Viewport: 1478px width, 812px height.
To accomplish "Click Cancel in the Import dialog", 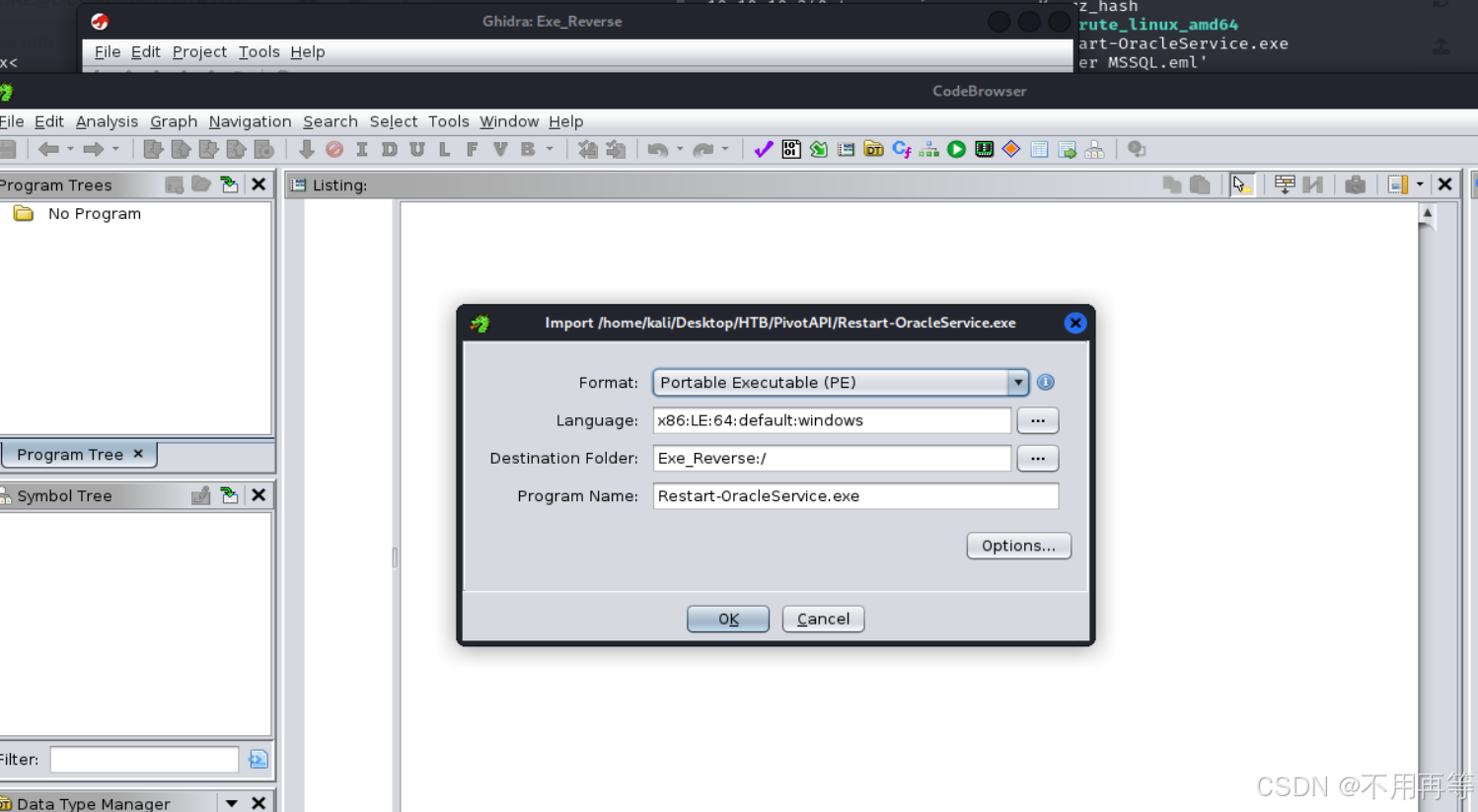I will [823, 619].
